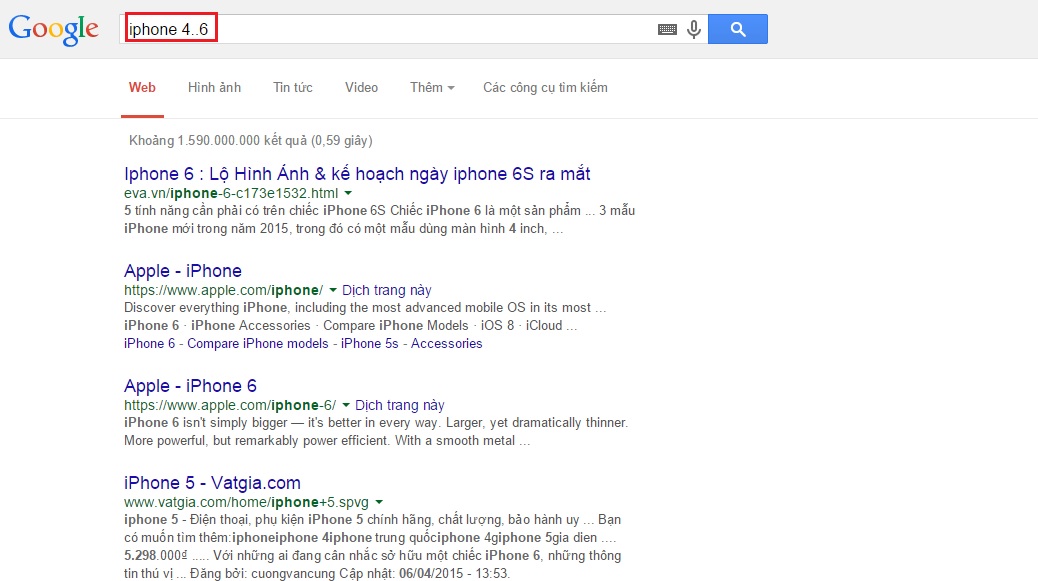Viewport: 1038px width, 581px height.
Task: Open the Video search tab
Action: coord(361,88)
